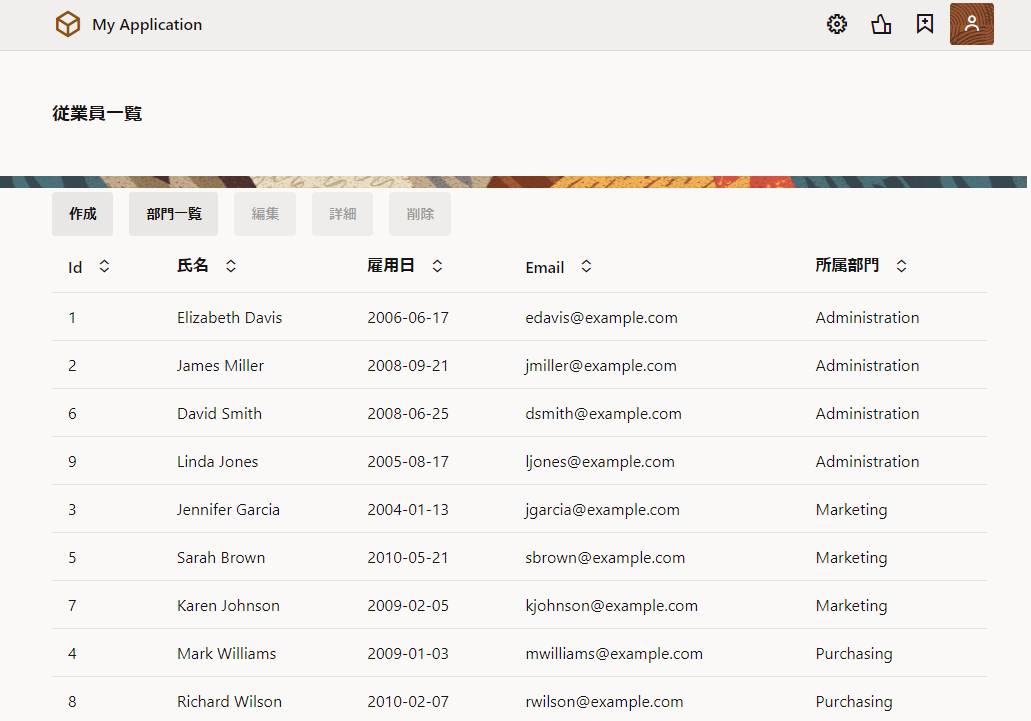Click the My Application cube logo

tap(68, 25)
